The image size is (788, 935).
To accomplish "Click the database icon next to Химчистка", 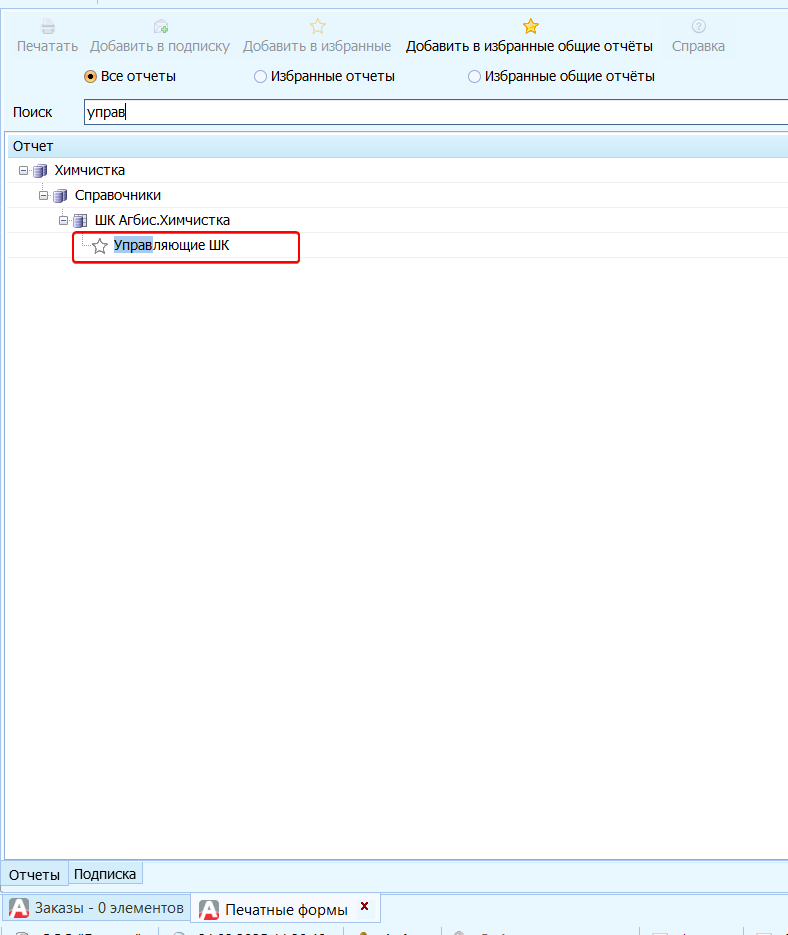I will click(41, 171).
